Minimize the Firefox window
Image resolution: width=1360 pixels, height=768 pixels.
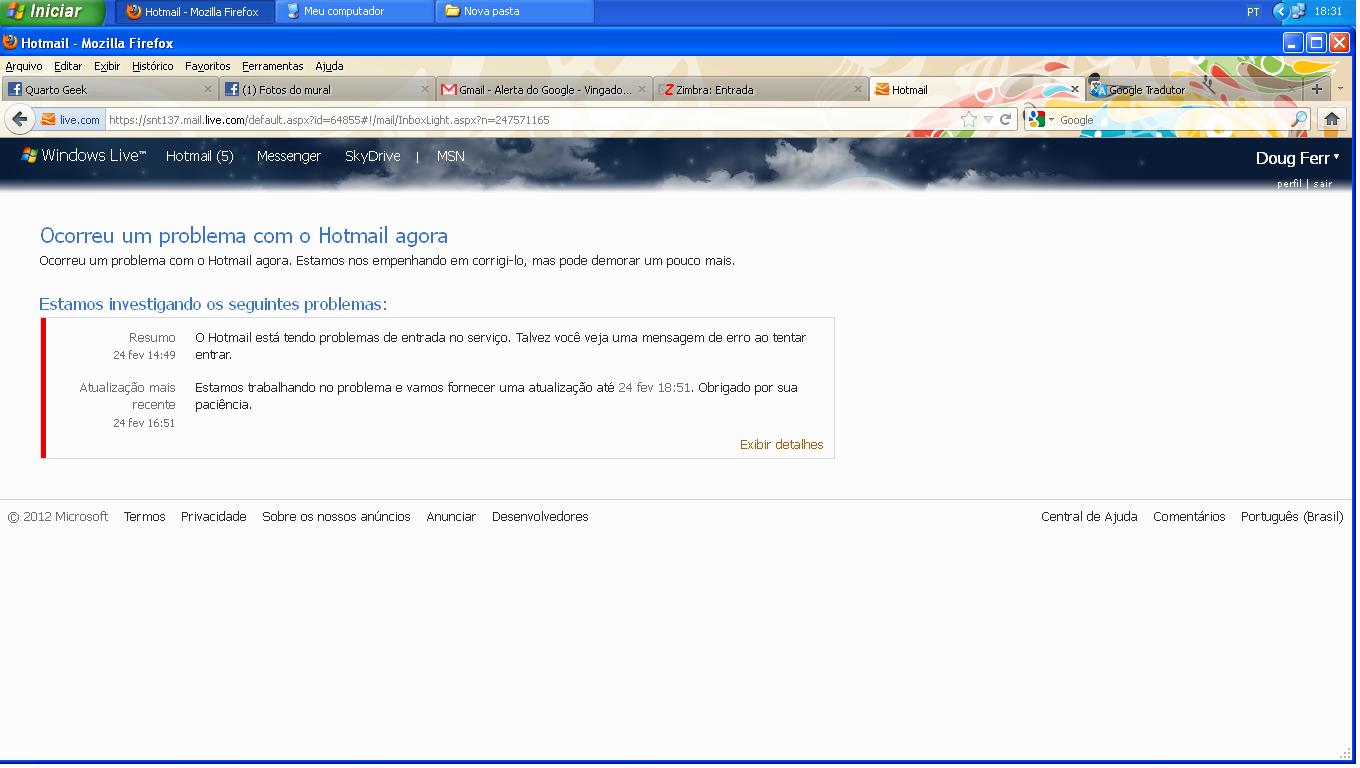click(x=1294, y=42)
